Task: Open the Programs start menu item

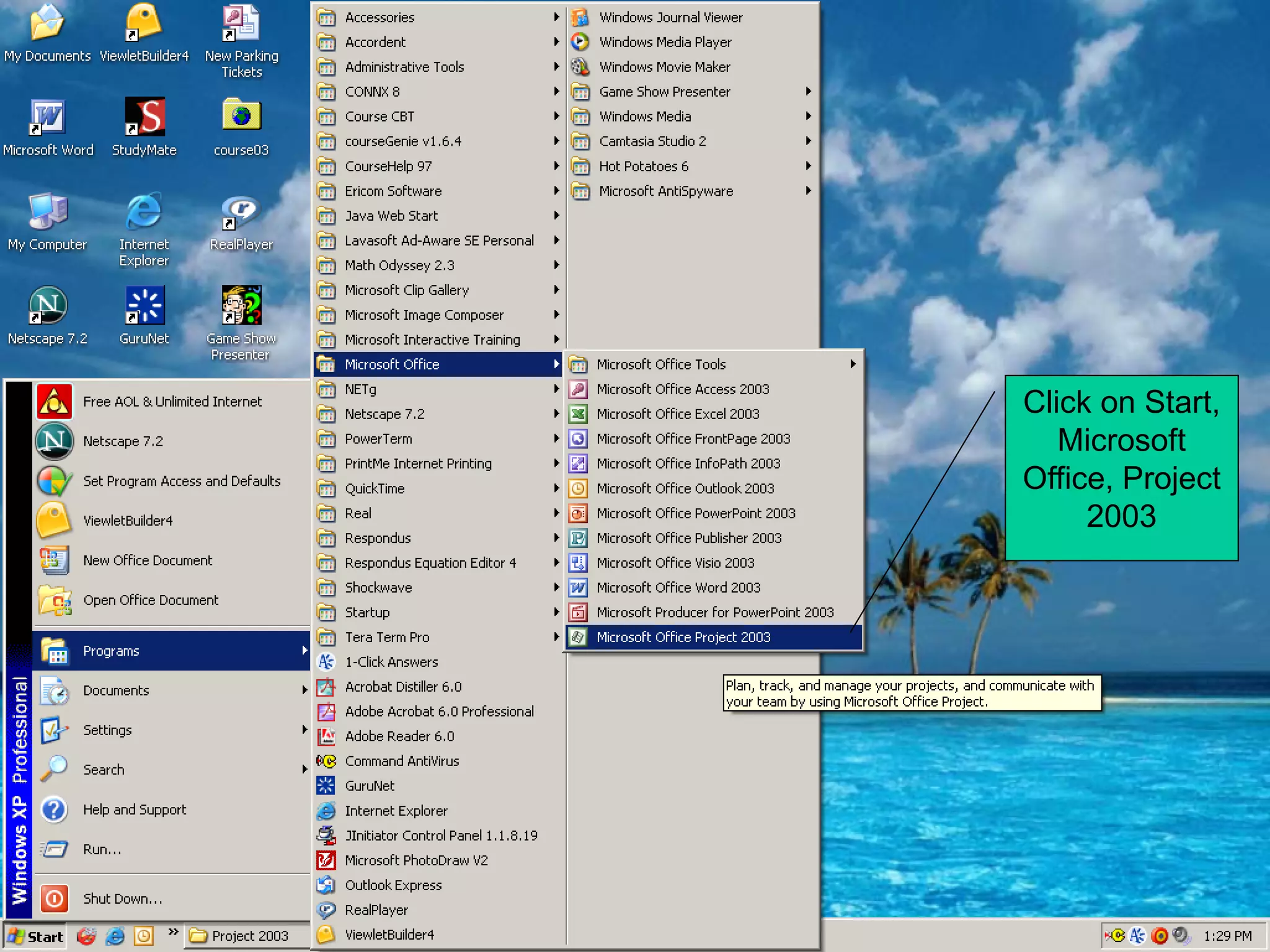Action: pyautogui.click(x=172, y=651)
